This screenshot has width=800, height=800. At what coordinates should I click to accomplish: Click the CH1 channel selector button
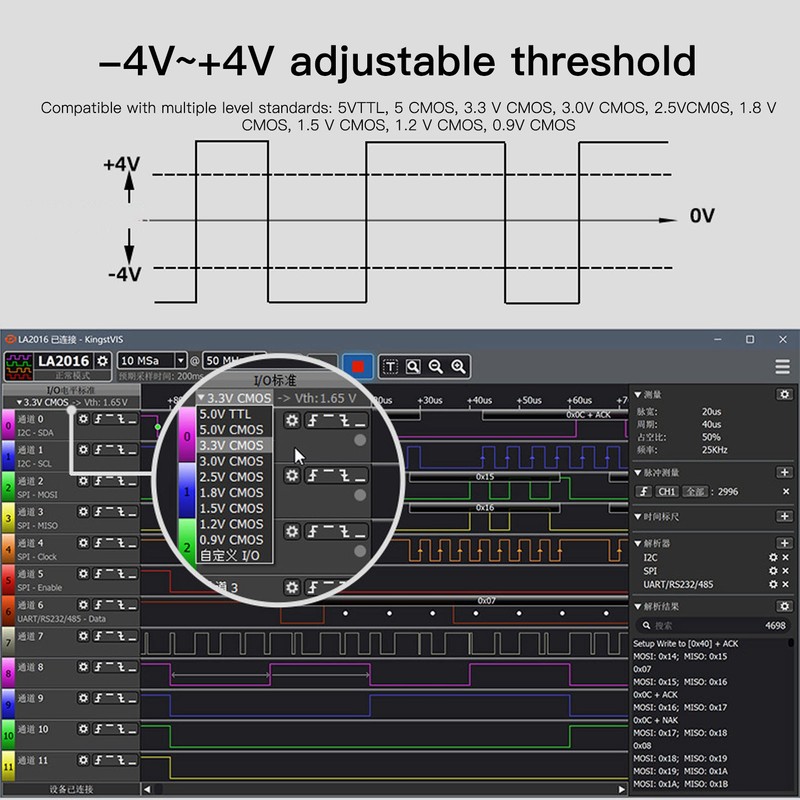tap(665, 492)
